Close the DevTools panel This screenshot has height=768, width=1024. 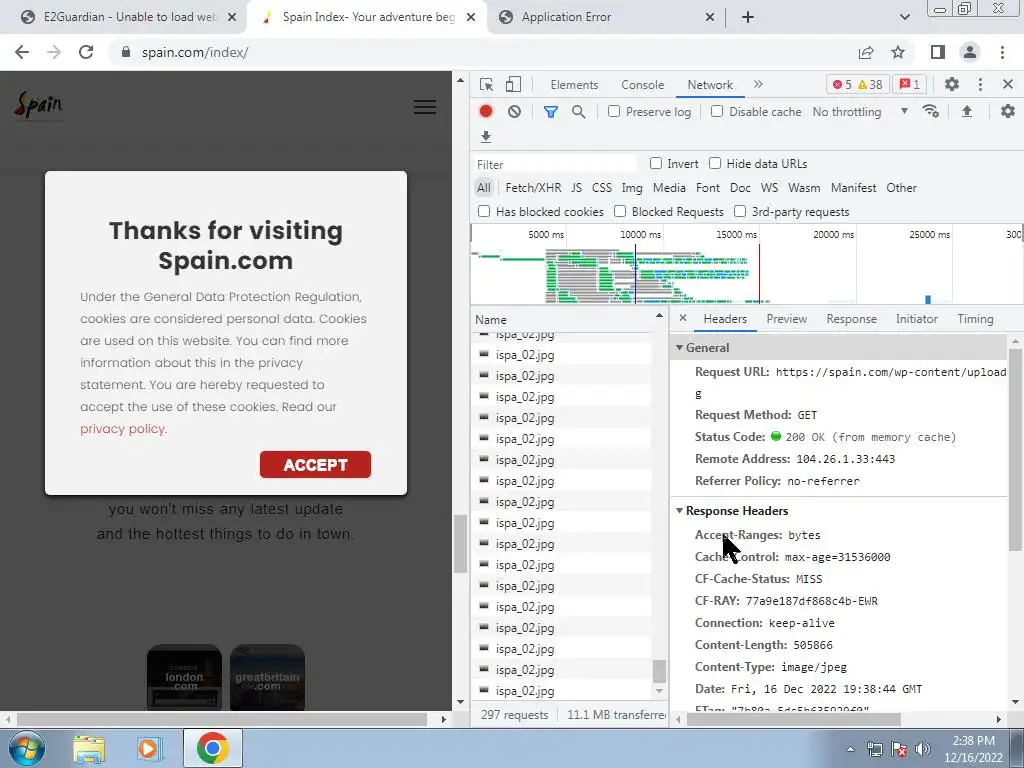pos(1008,84)
